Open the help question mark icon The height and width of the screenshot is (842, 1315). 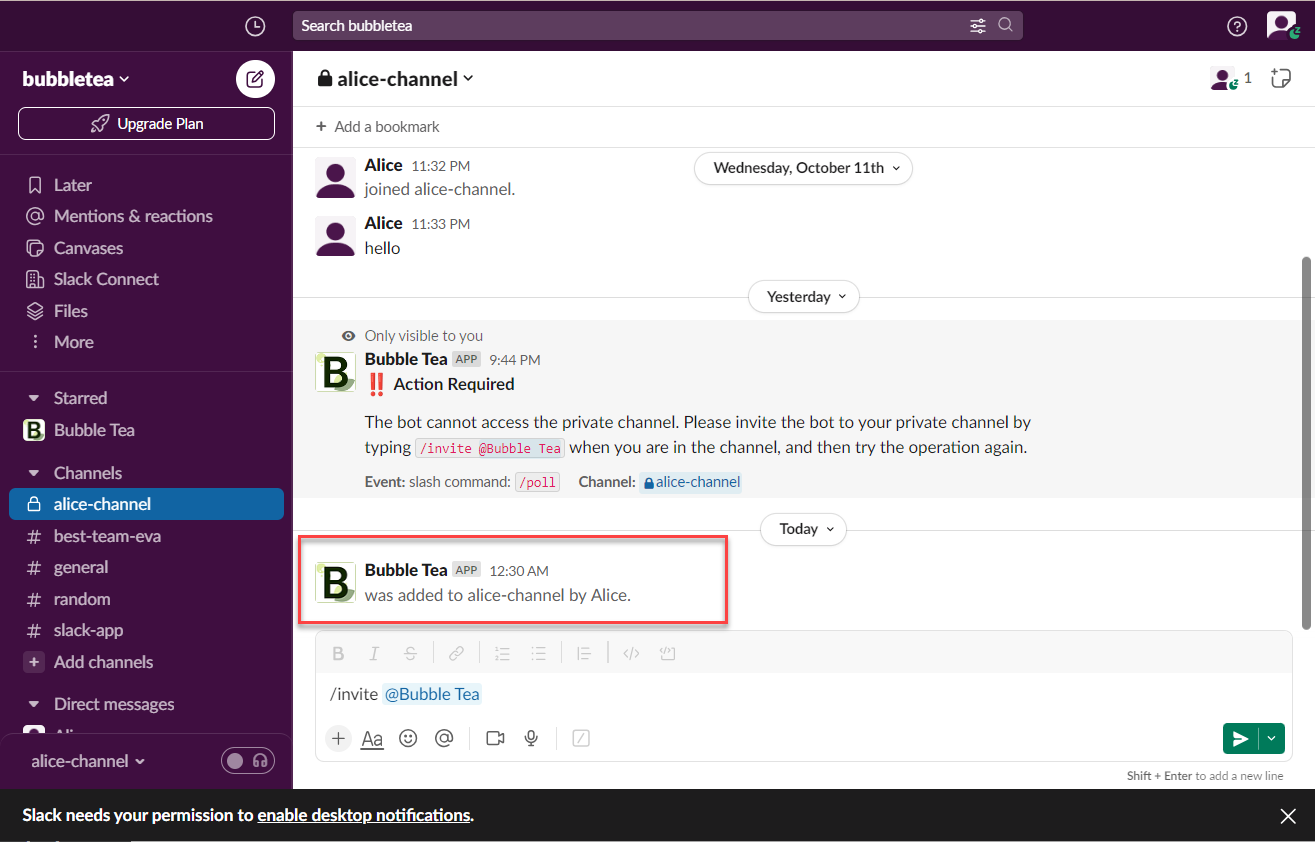[x=1237, y=26]
